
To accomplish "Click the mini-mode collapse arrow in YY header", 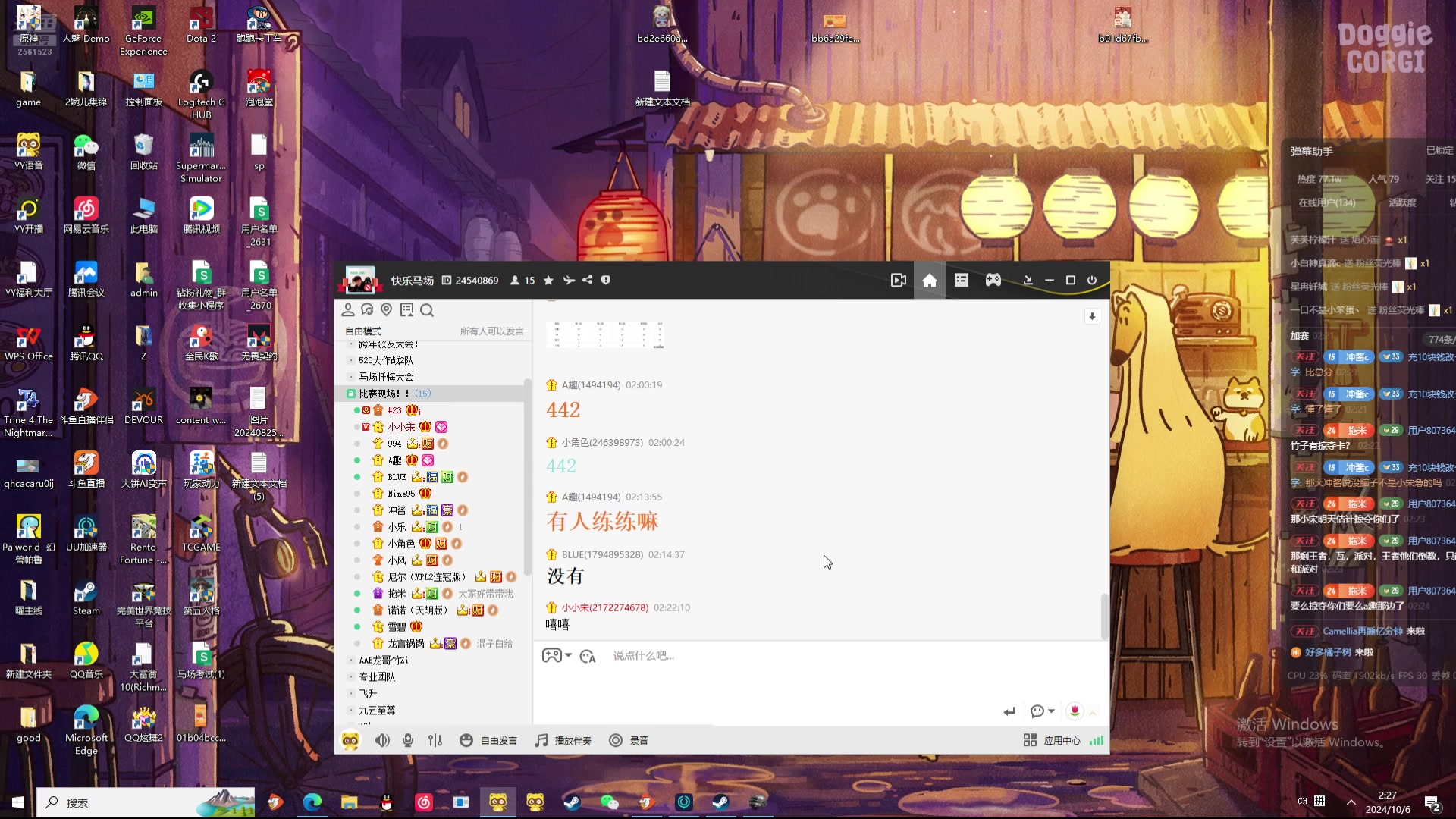I will (x=1028, y=281).
